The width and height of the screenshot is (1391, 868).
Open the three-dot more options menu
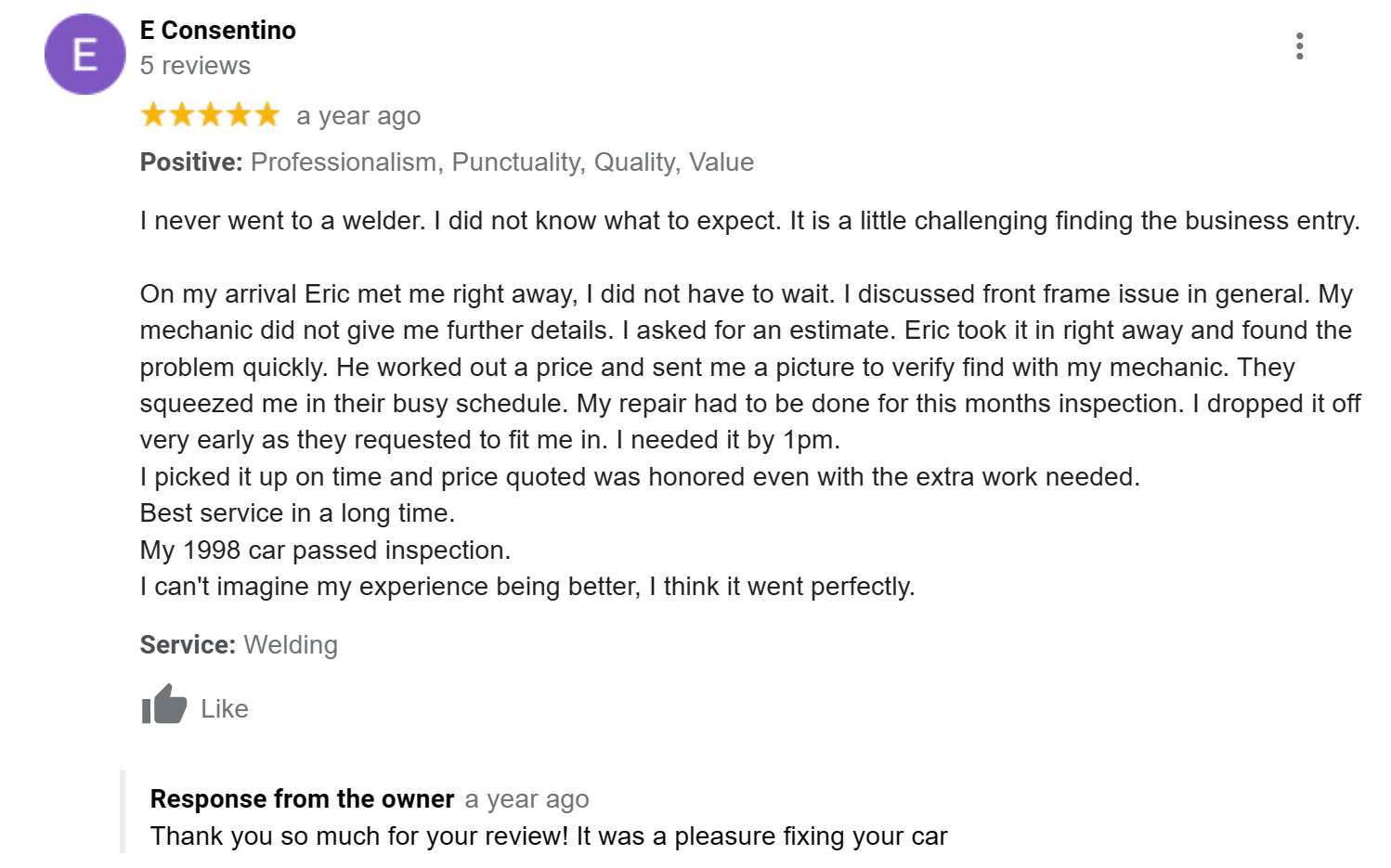point(1299,46)
